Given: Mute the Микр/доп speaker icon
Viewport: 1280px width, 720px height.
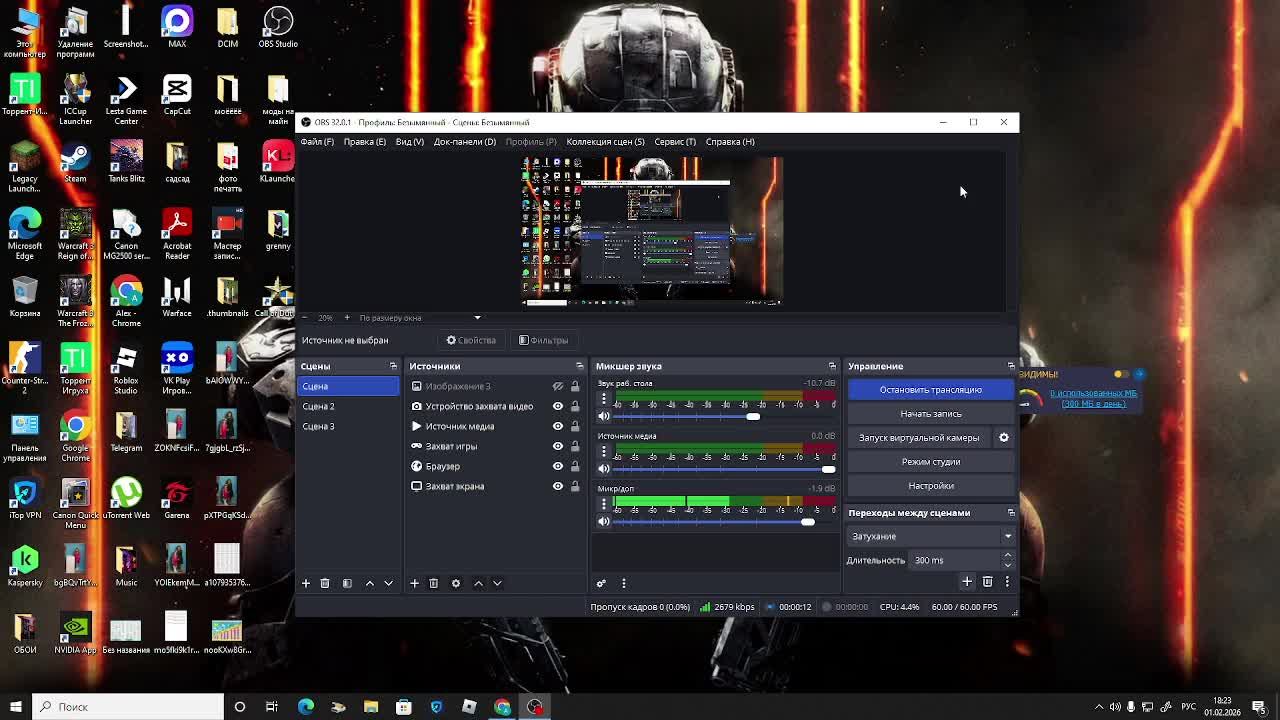Looking at the screenshot, I should [x=603, y=522].
